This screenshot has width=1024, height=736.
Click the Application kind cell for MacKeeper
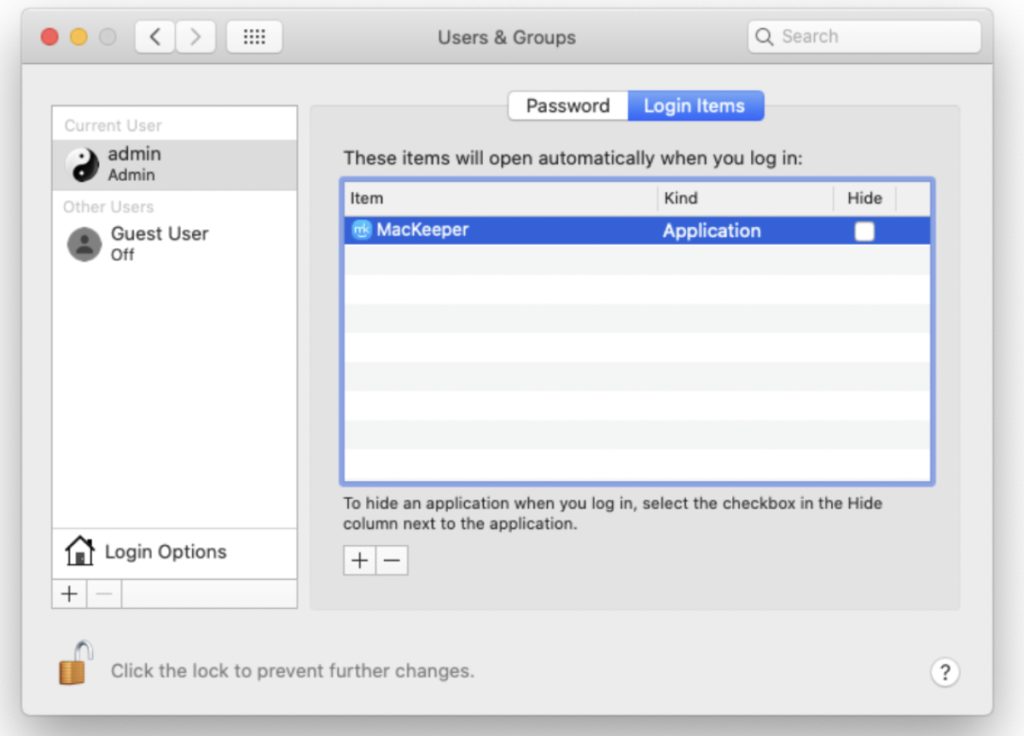(x=712, y=231)
